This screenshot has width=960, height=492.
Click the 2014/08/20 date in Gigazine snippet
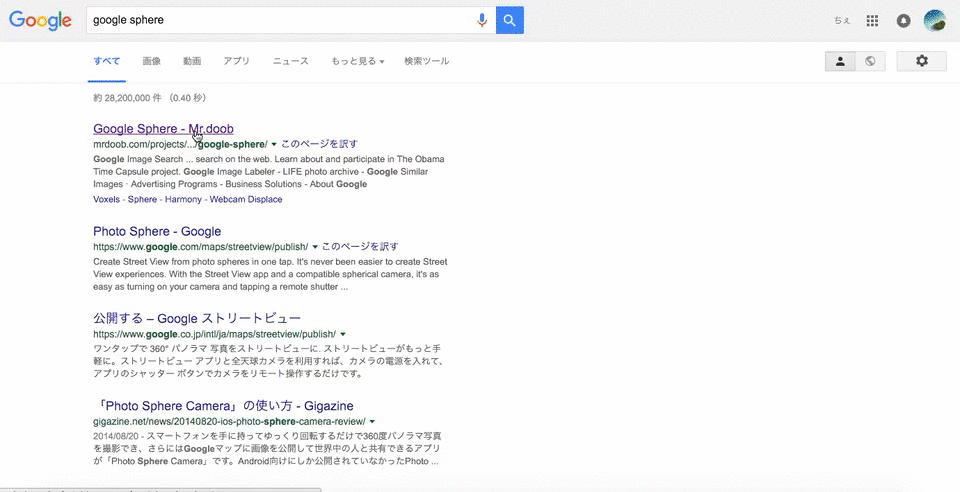(x=114, y=436)
